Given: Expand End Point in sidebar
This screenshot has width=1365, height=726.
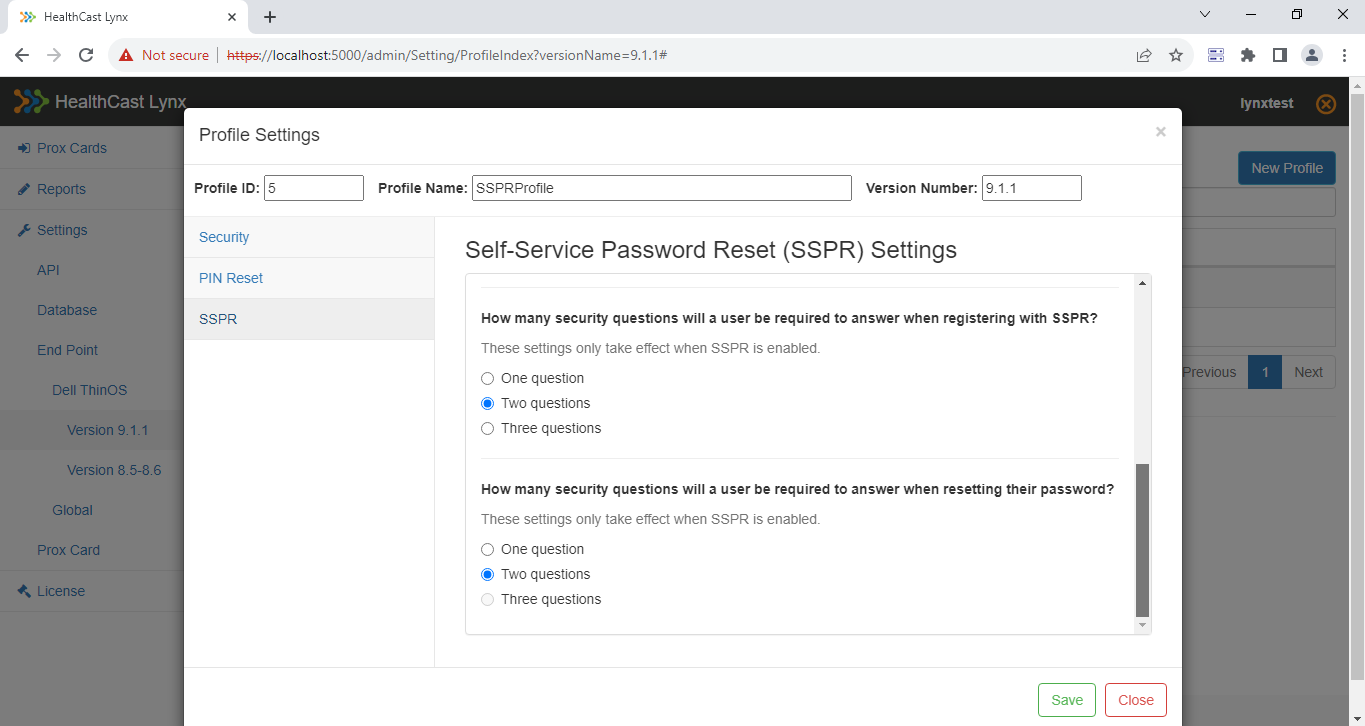Looking at the screenshot, I should (68, 350).
